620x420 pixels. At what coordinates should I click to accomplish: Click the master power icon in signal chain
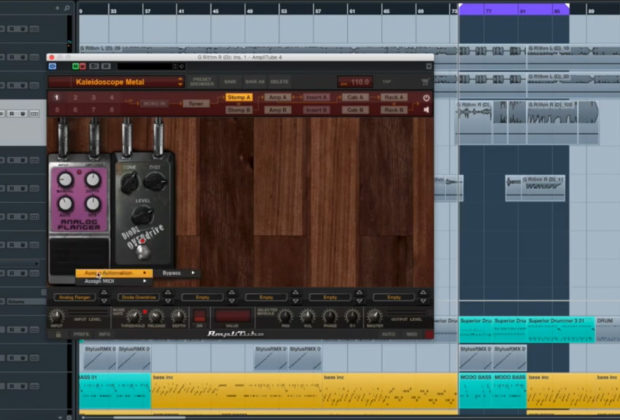tap(426, 98)
